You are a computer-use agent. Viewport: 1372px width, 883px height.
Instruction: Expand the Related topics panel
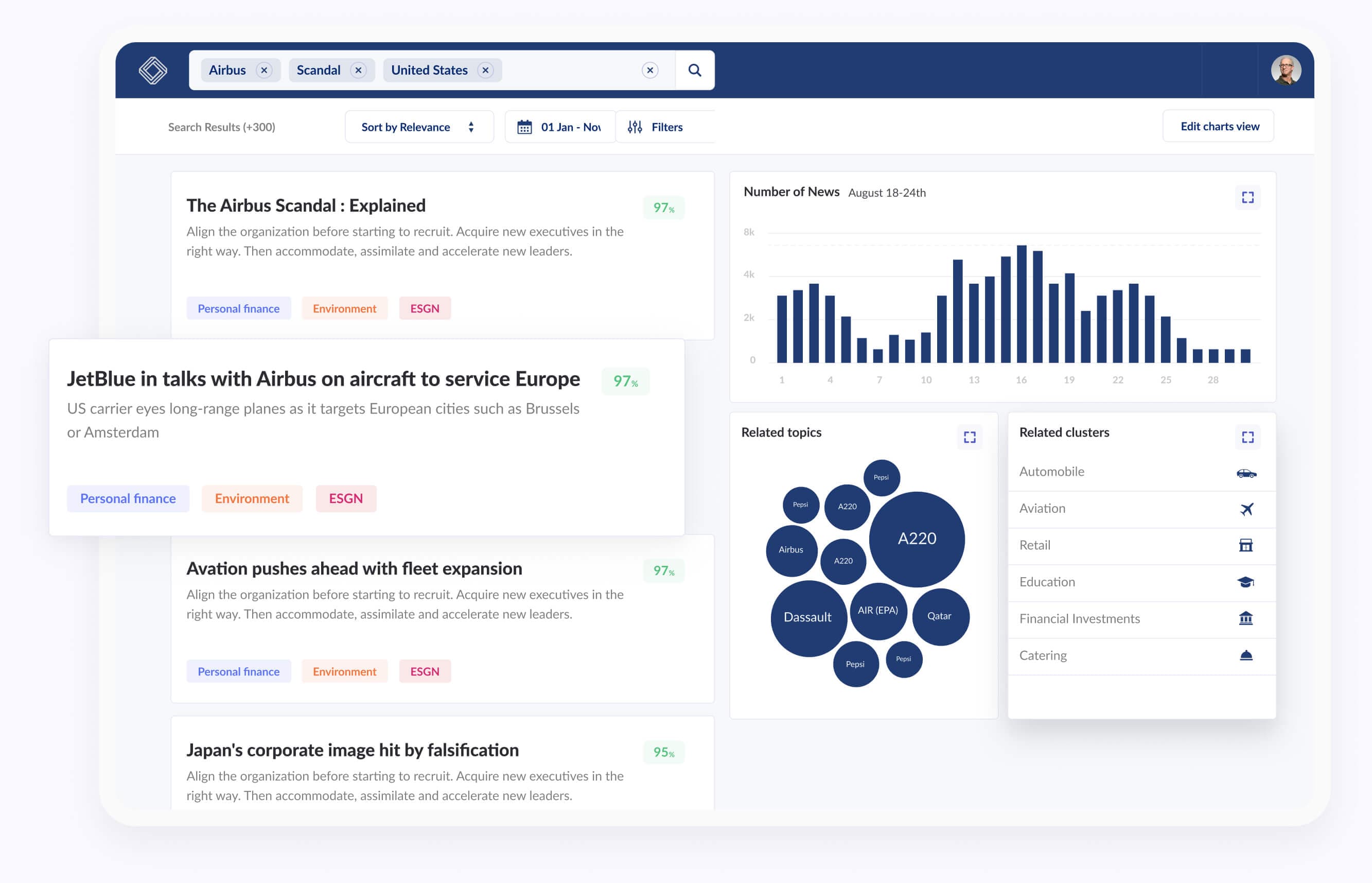tap(969, 438)
